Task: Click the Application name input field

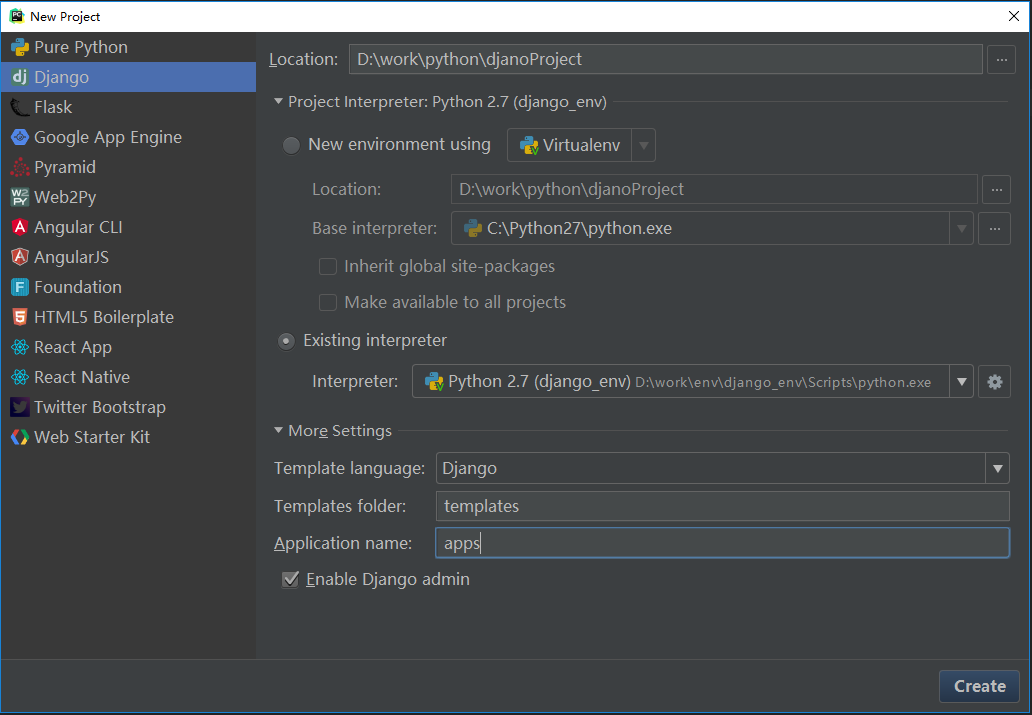Action: (723, 543)
